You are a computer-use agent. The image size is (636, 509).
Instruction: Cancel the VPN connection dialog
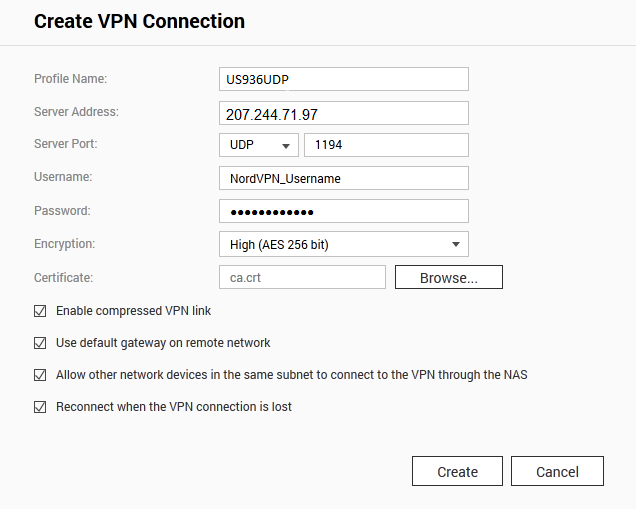point(557,471)
